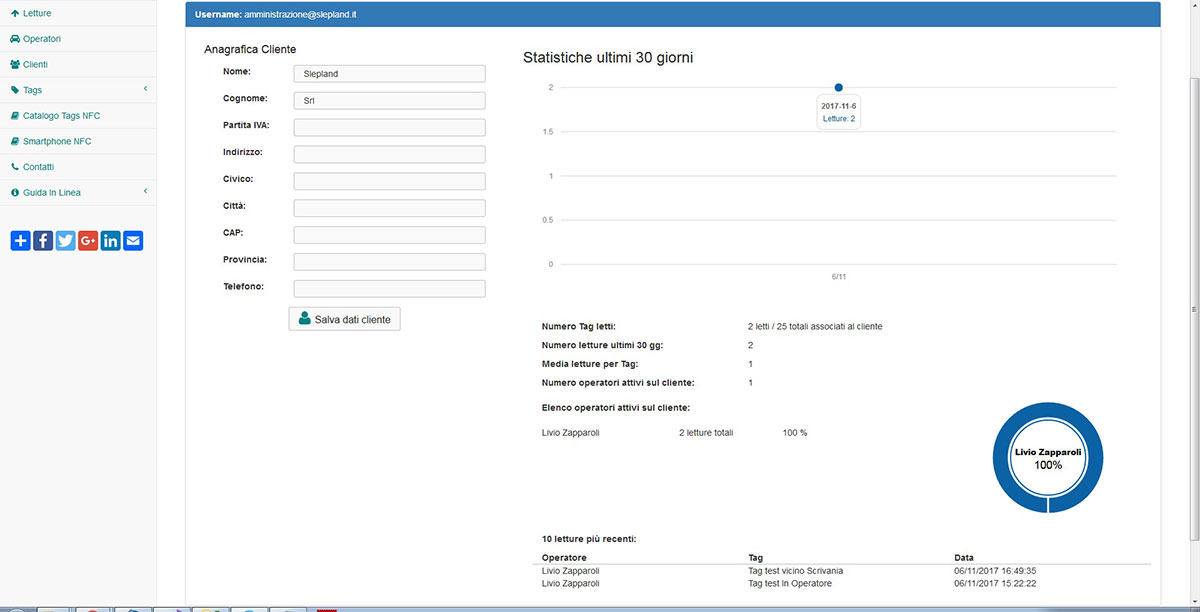1200x612 pixels.
Task: Click the date 06/11/2017 16:49:35
Action: click(995, 570)
